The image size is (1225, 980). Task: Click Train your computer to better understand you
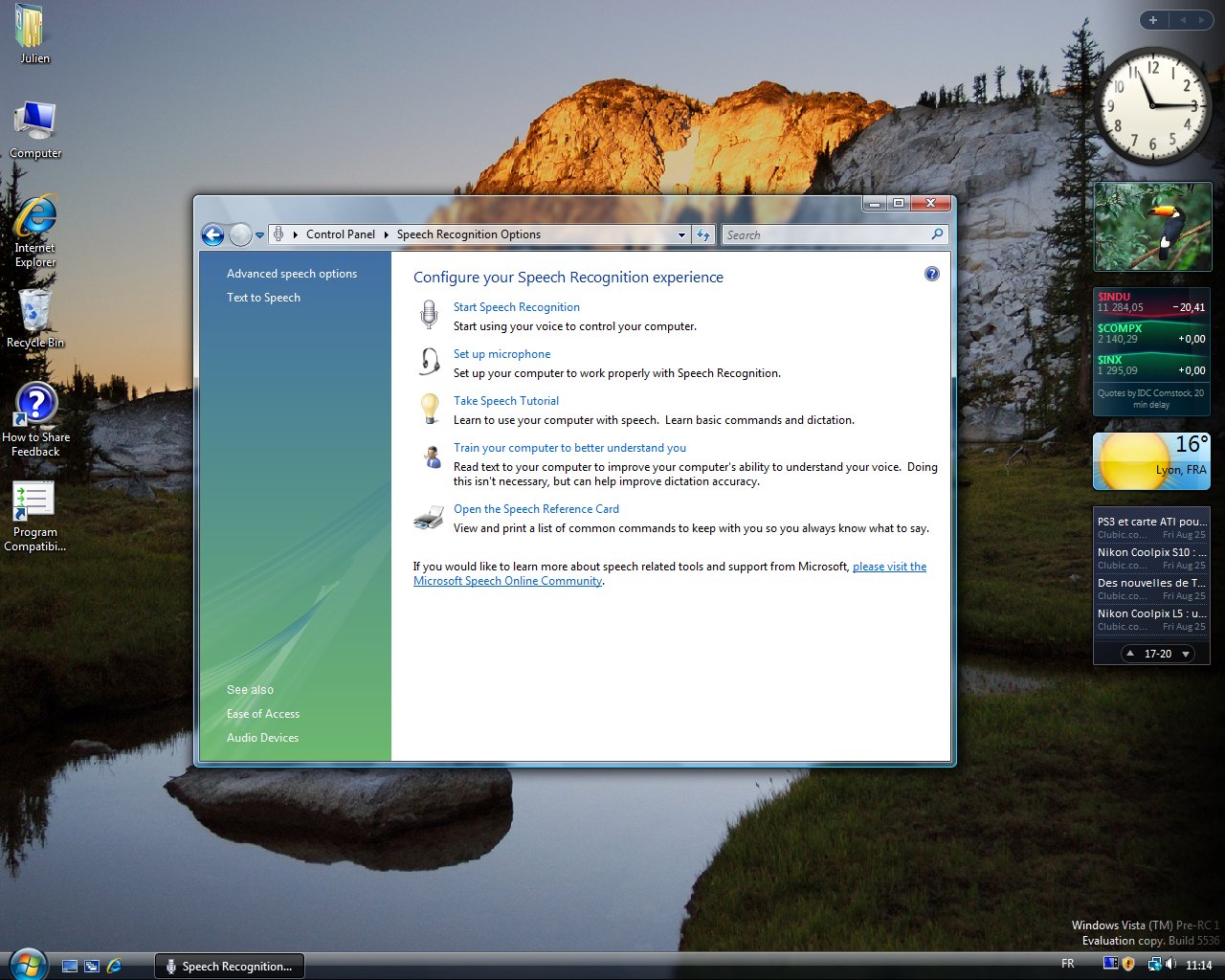coord(569,448)
